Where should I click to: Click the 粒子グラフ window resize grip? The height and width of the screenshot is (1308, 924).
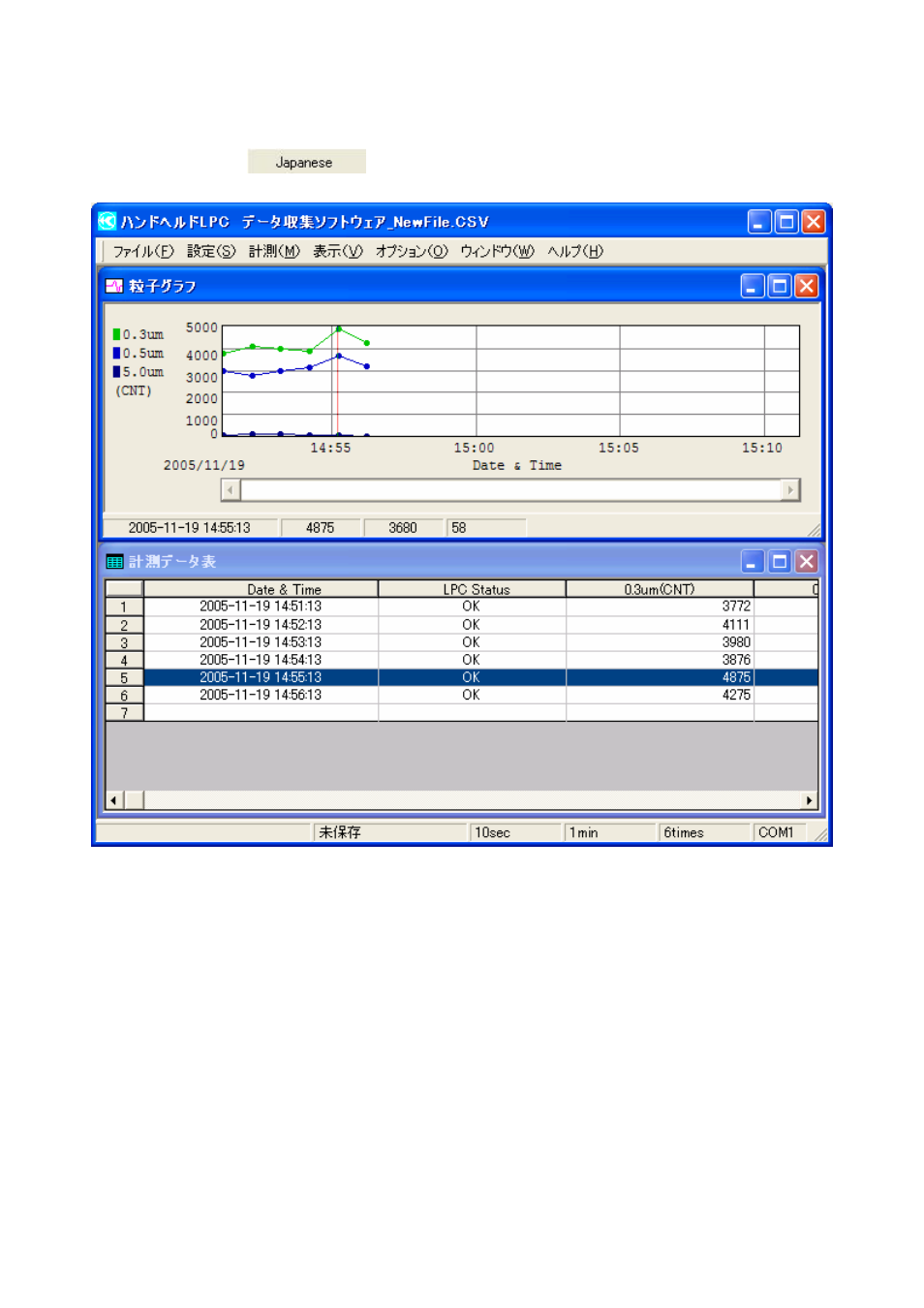pos(814,530)
